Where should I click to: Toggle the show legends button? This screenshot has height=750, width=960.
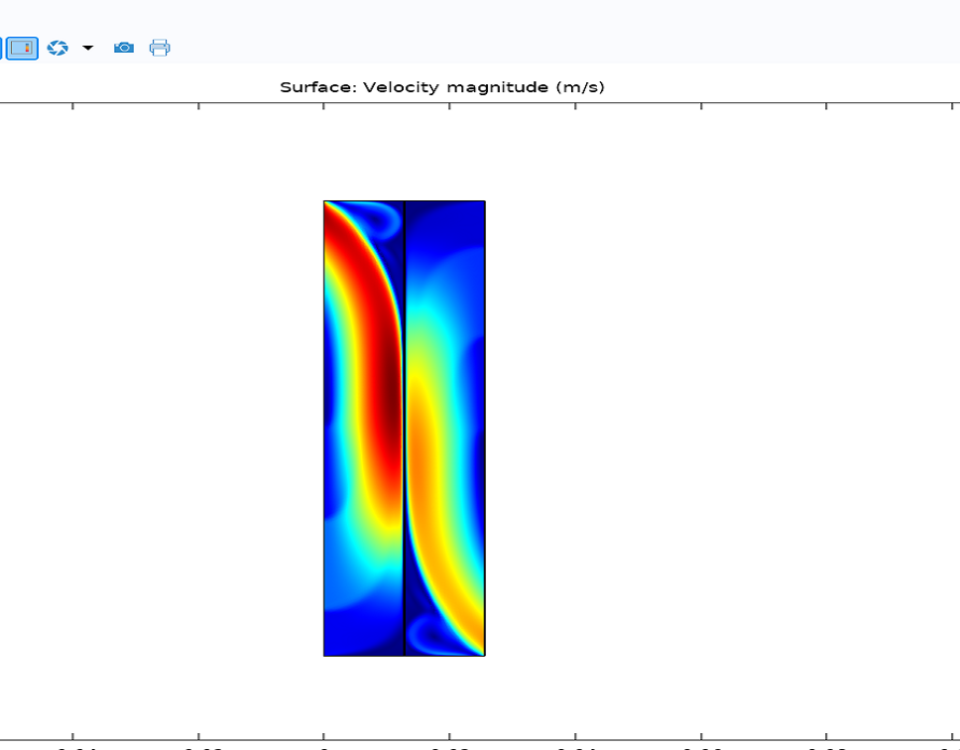pyautogui.click(x=22, y=48)
